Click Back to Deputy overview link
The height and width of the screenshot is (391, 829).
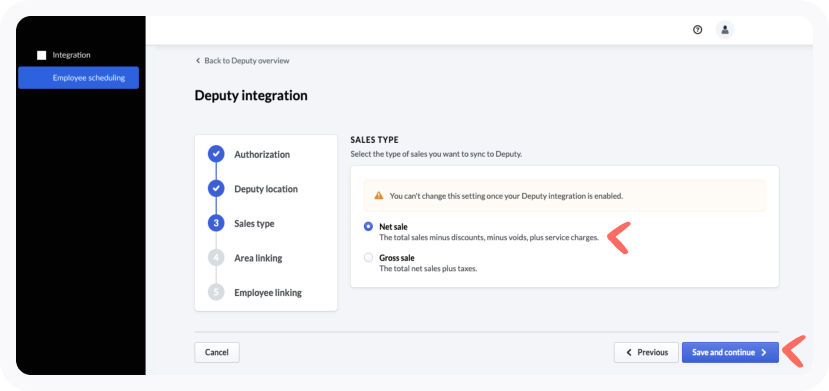tap(243, 61)
